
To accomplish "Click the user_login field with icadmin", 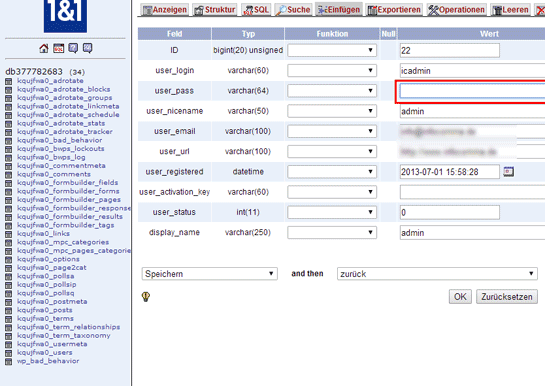I will [x=472, y=71].
